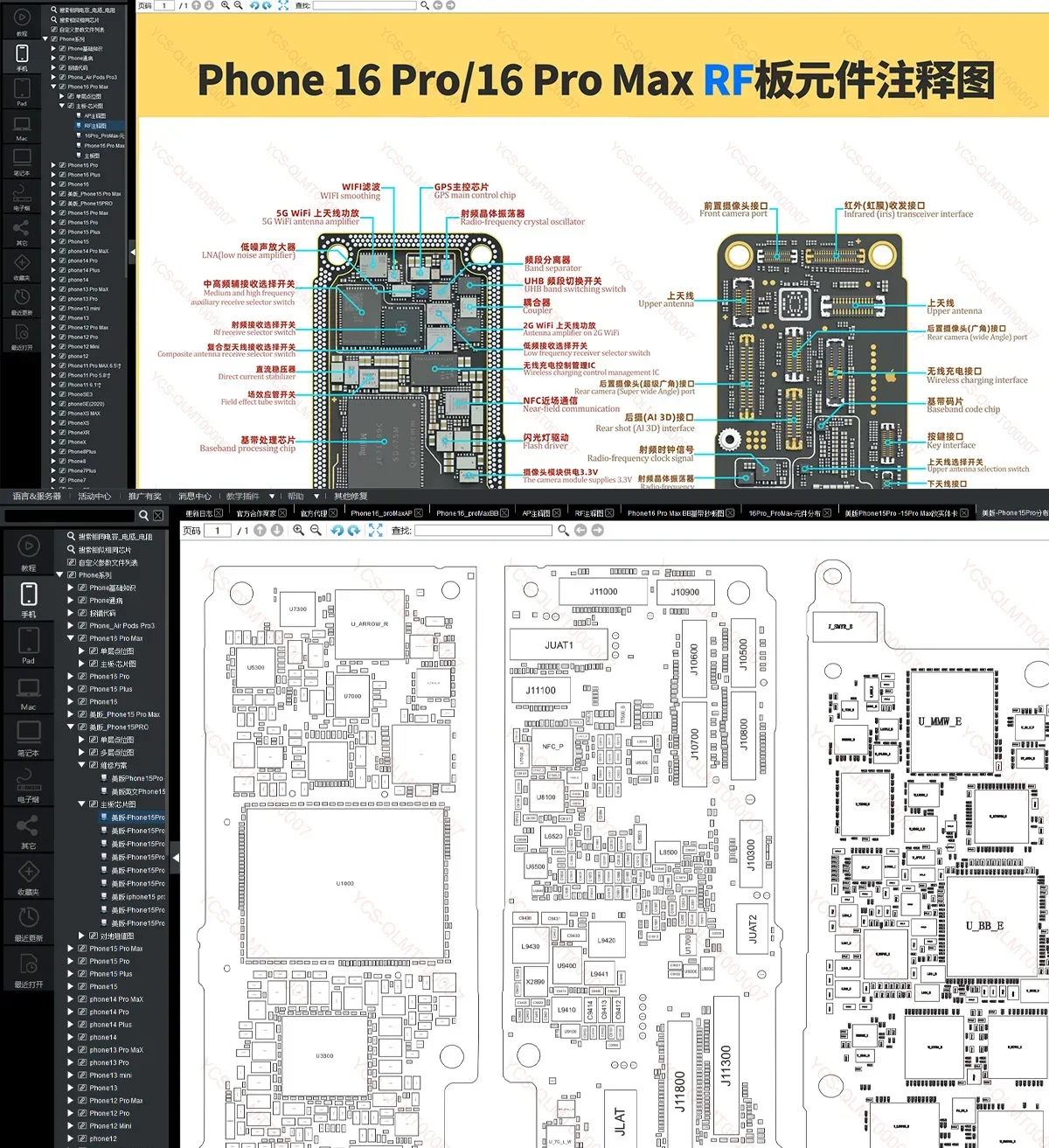1049x1148 pixels.
Task: Open the 语言&服务器 menu
Action: pos(37,497)
